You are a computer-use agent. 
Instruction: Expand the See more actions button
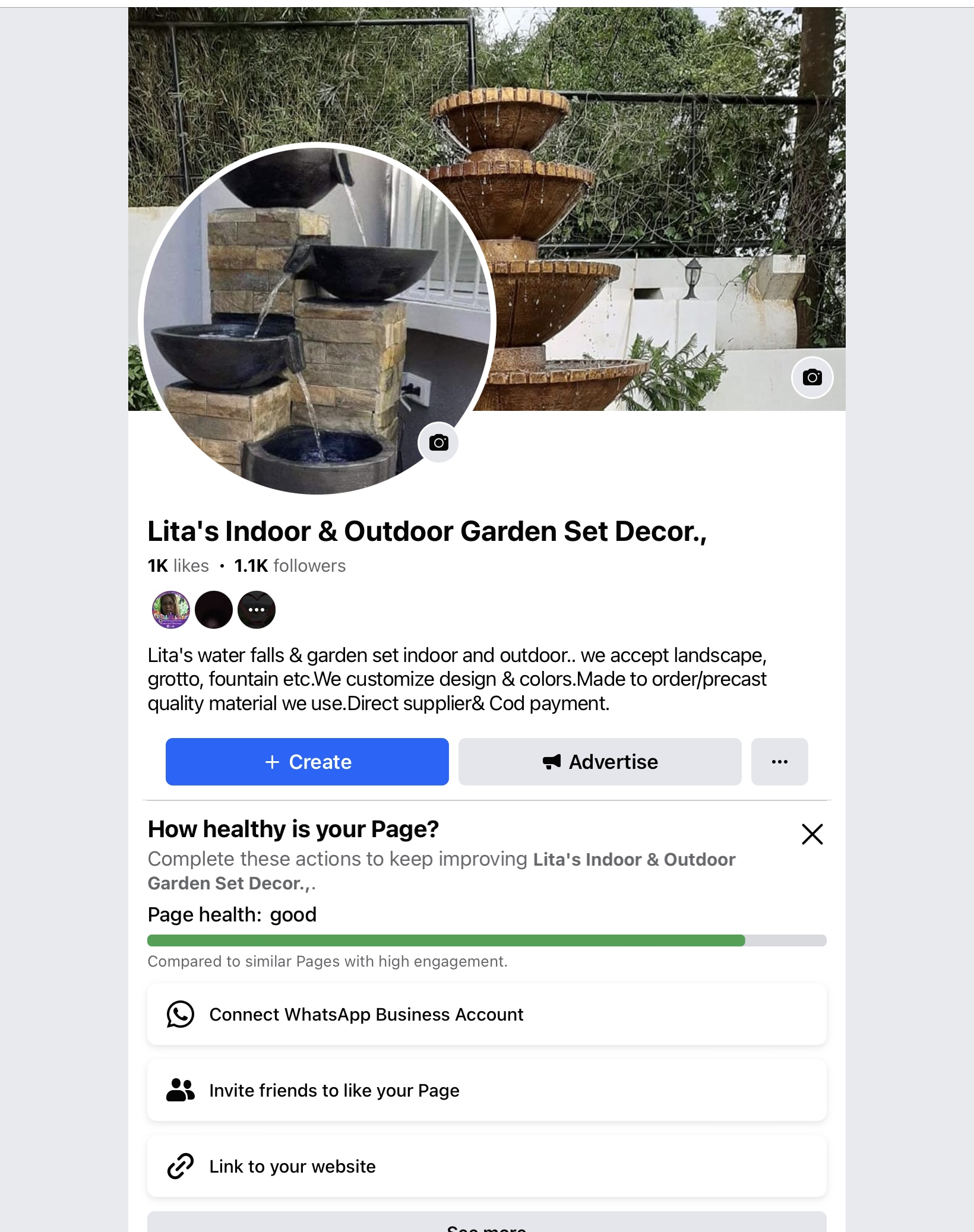(486, 1222)
